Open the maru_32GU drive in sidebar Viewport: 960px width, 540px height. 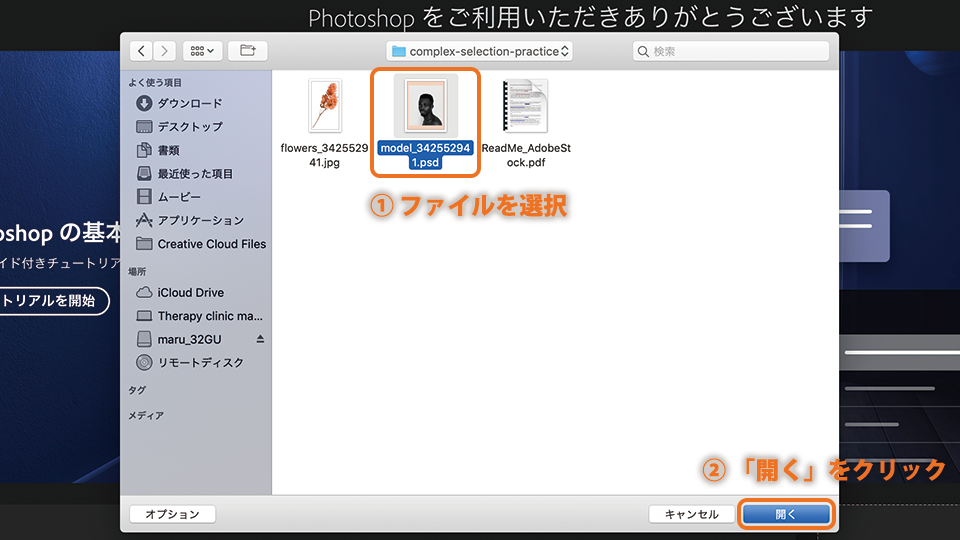coord(189,339)
